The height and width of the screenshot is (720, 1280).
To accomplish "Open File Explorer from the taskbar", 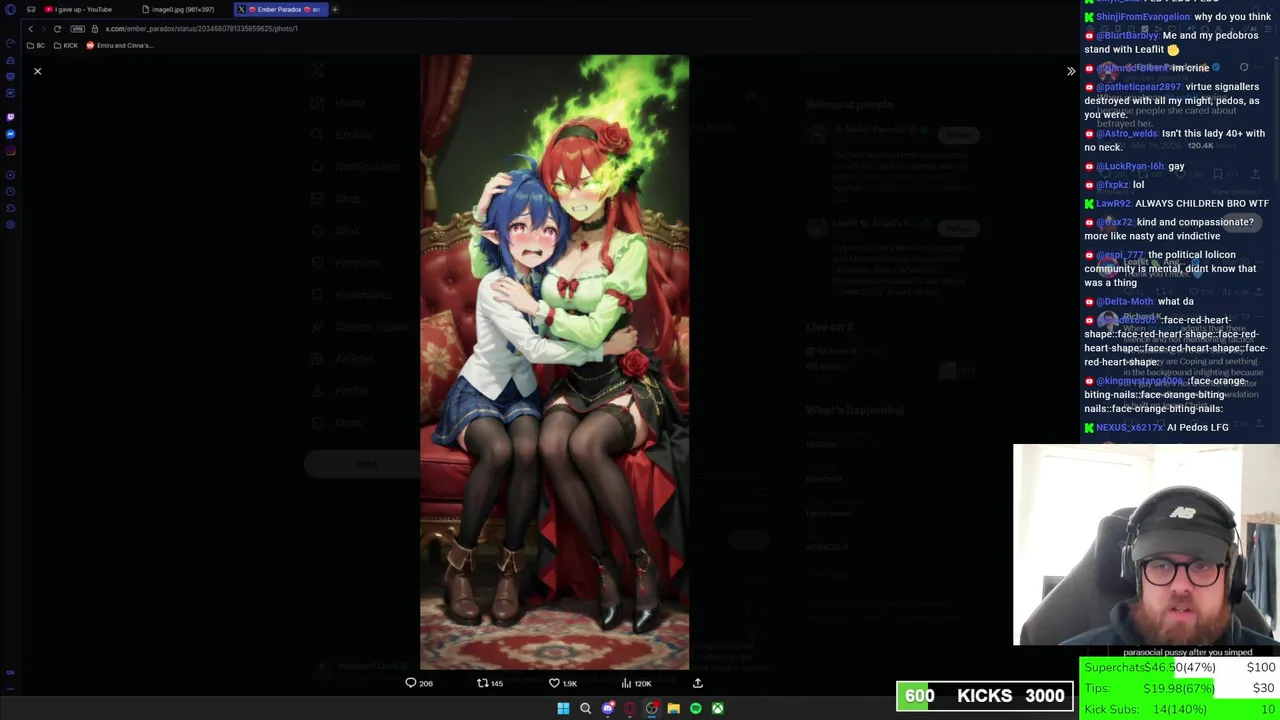I will pyautogui.click(x=673, y=708).
